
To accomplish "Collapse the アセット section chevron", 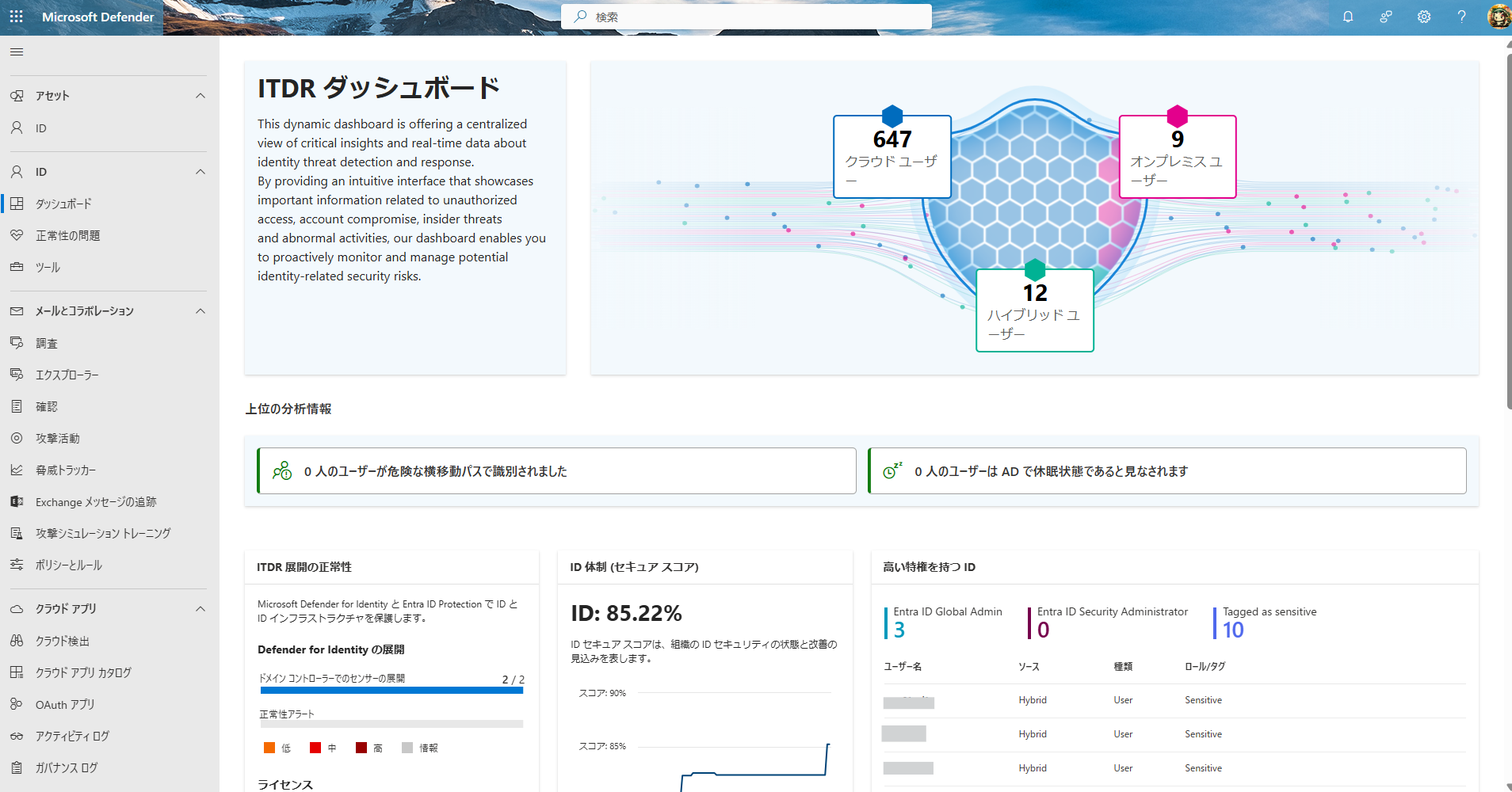I will pos(200,95).
